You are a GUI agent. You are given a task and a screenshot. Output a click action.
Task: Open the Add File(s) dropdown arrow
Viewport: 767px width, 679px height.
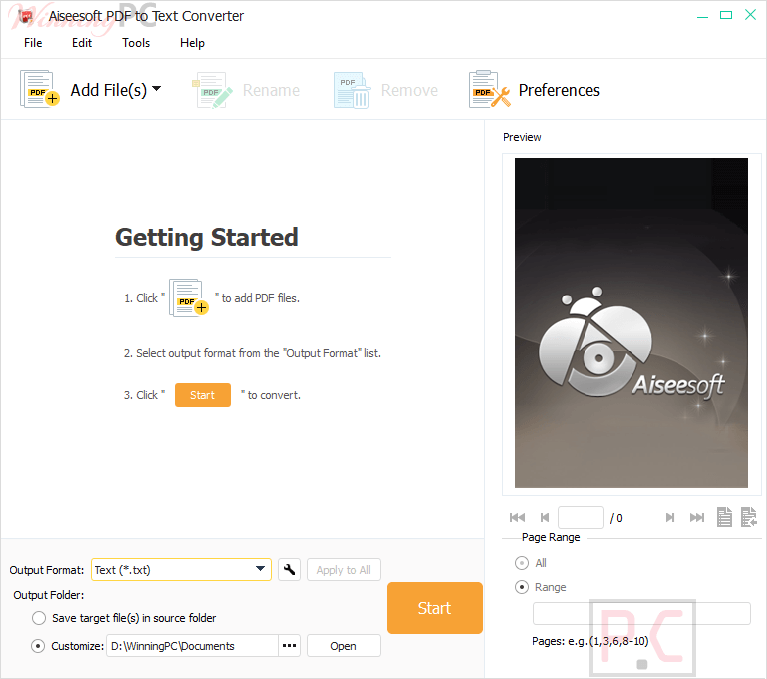157,89
